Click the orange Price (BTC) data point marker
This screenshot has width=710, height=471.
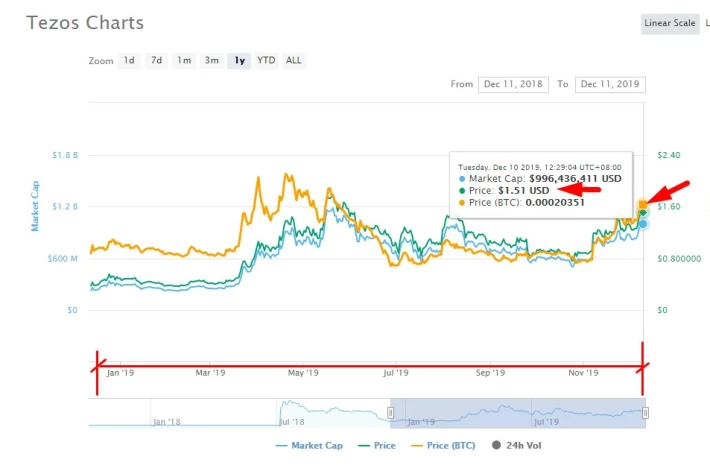[643, 205]
